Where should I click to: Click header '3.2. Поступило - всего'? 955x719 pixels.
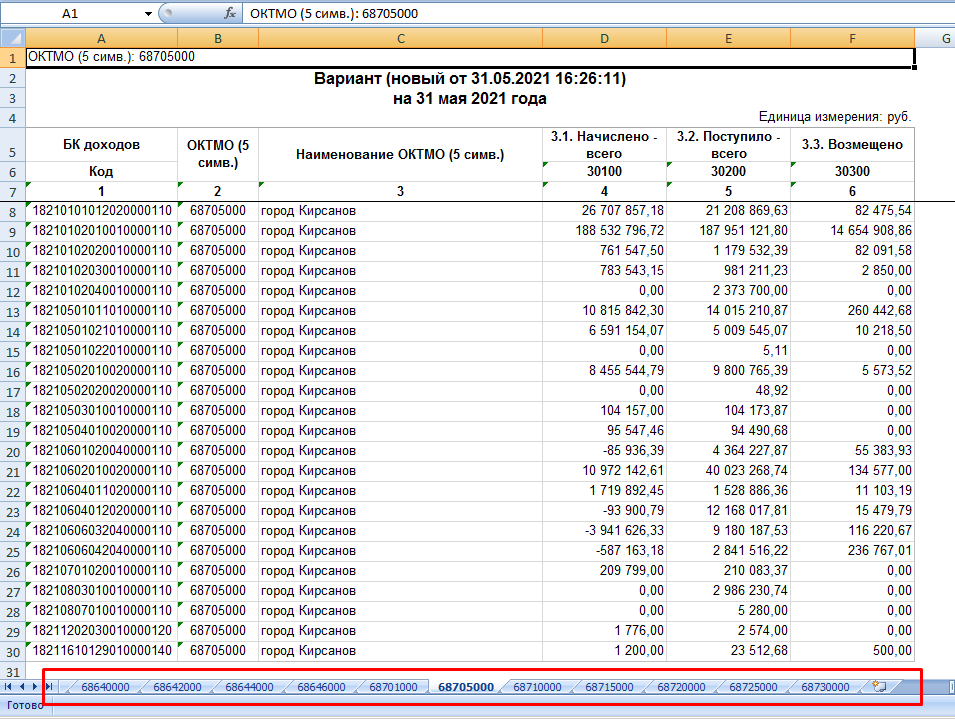pos(728,145)
